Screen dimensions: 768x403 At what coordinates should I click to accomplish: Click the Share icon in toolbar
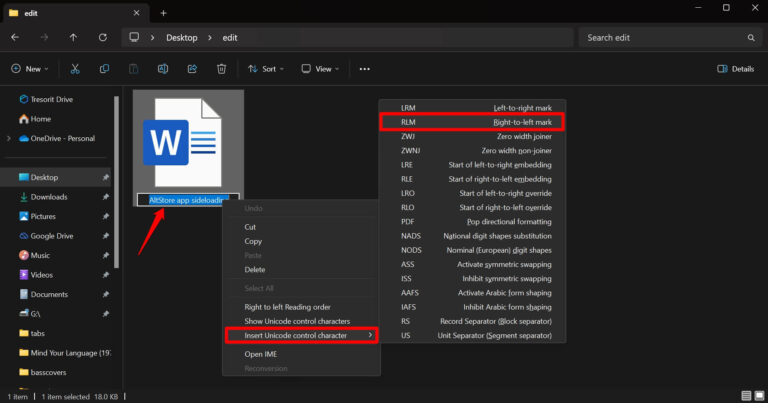192,69
